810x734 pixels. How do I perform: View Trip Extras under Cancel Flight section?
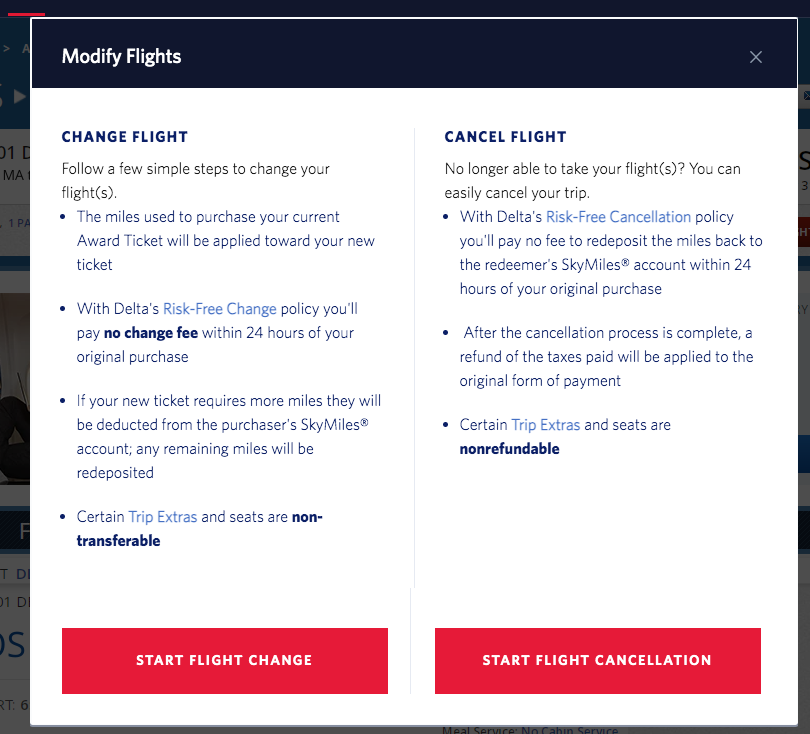(546, 424)
